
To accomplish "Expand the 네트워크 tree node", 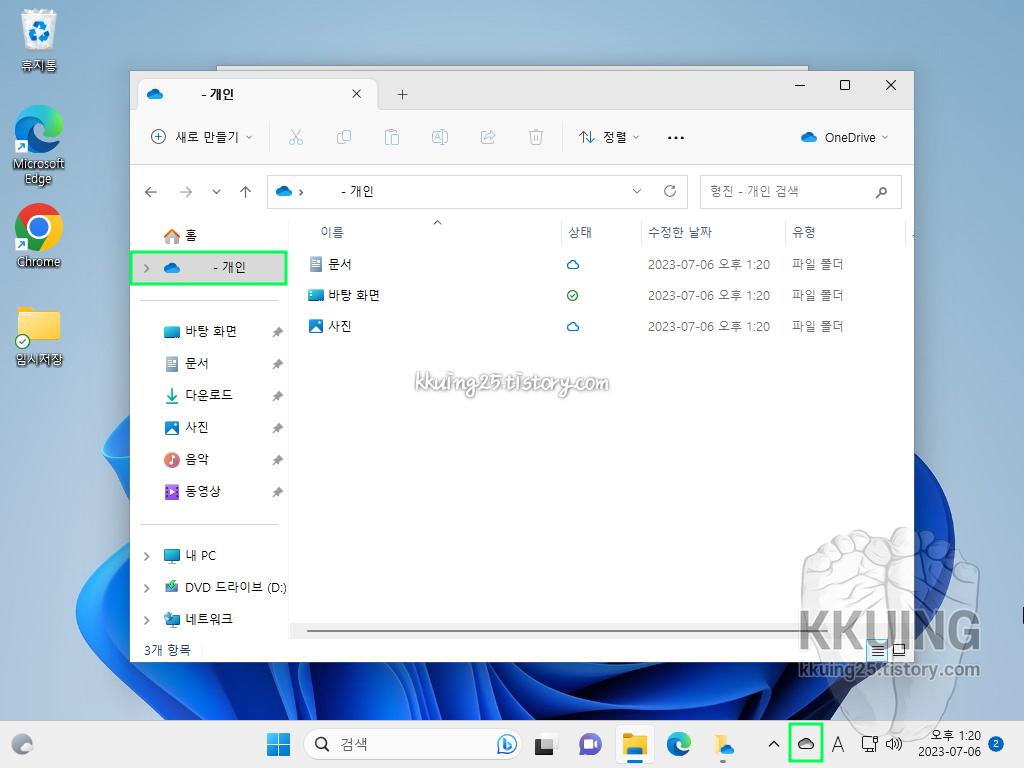I will [147, 620].
